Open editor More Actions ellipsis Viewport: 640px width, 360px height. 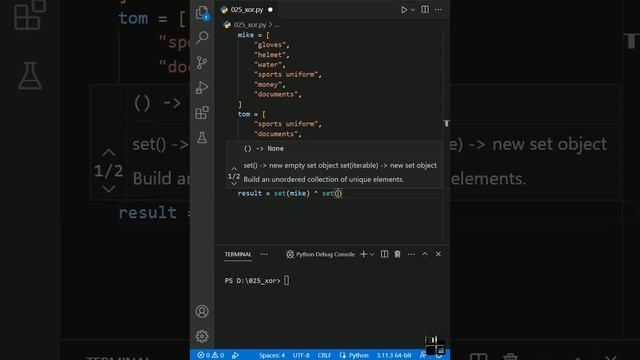pos(438,9)
